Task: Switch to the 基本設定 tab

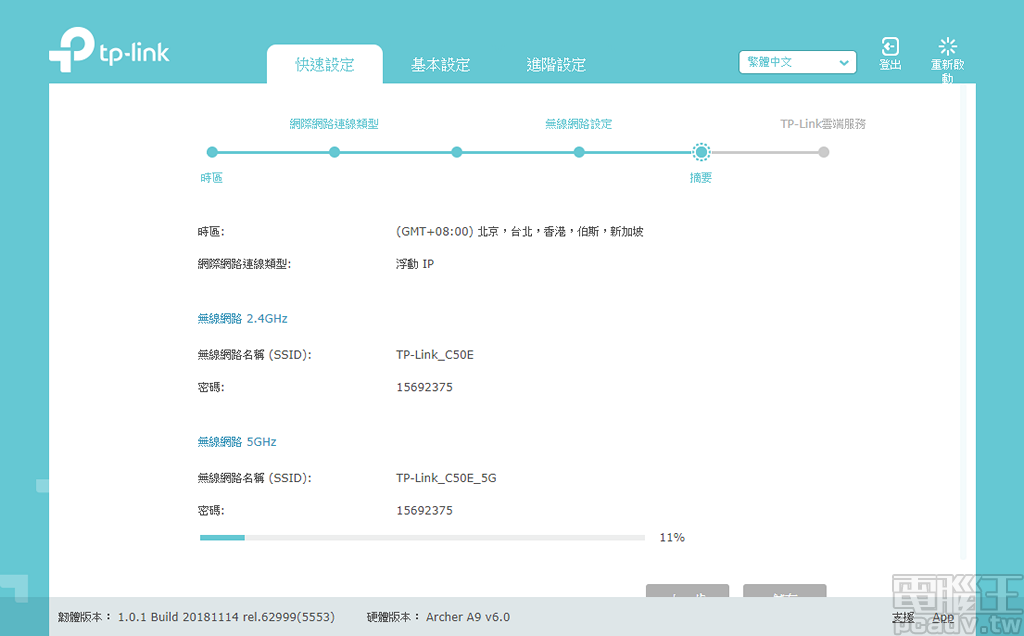Action: coord(440,63)
